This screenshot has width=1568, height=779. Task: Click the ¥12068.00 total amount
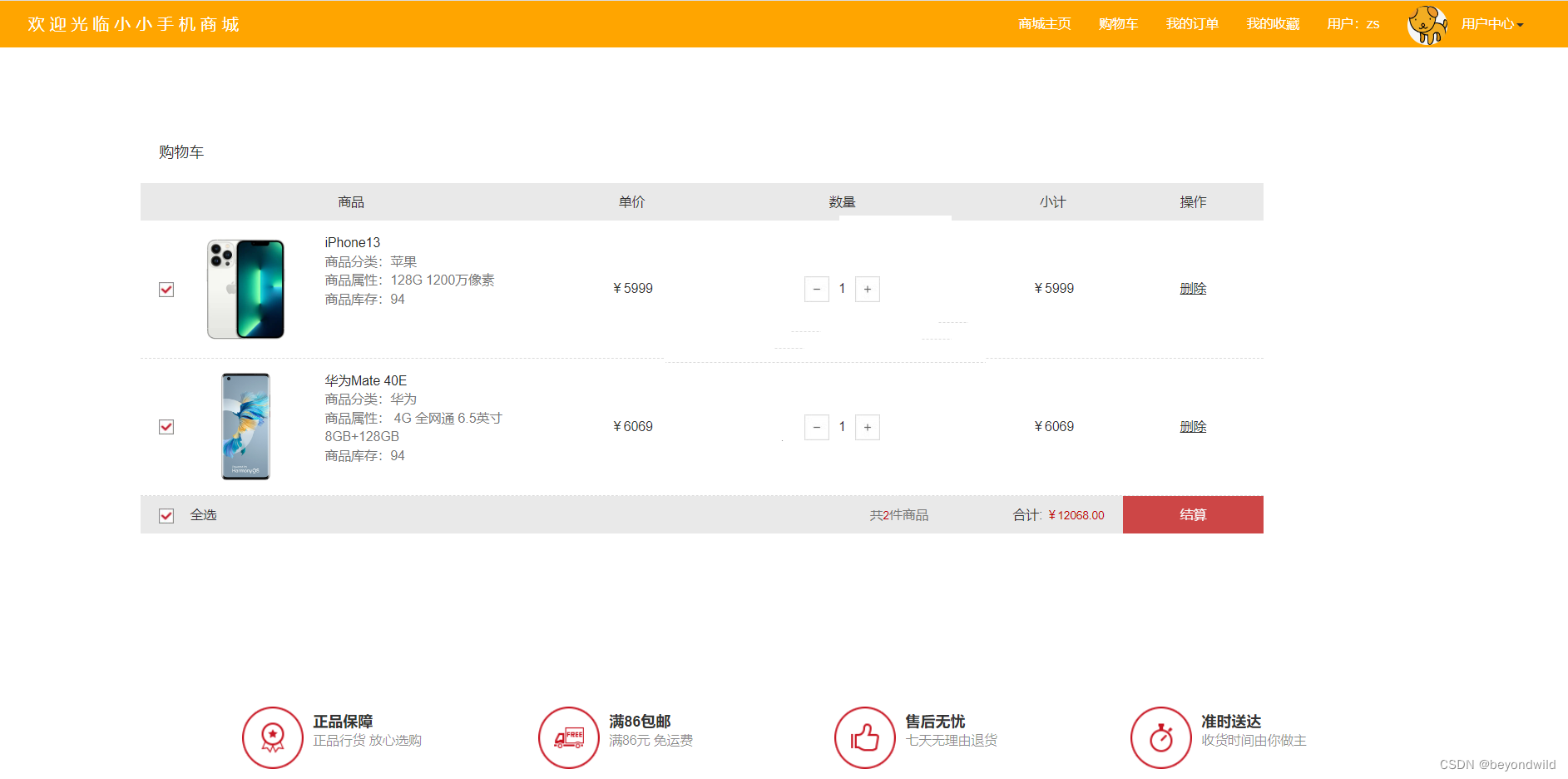[x=1076, y=515]
